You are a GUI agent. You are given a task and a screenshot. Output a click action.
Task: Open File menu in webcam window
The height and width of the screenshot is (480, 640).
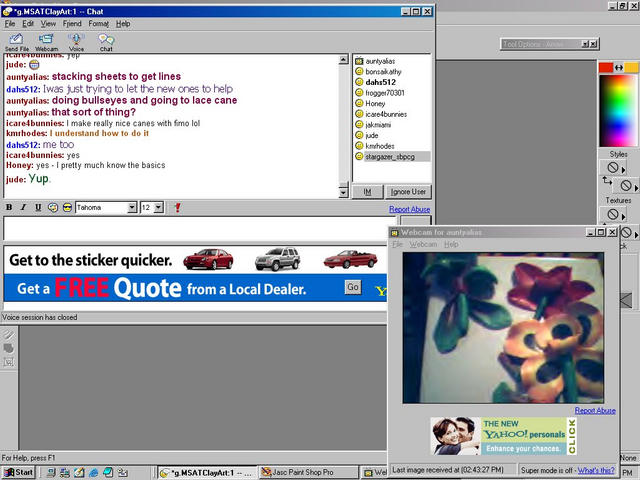[x=398, y=244]
